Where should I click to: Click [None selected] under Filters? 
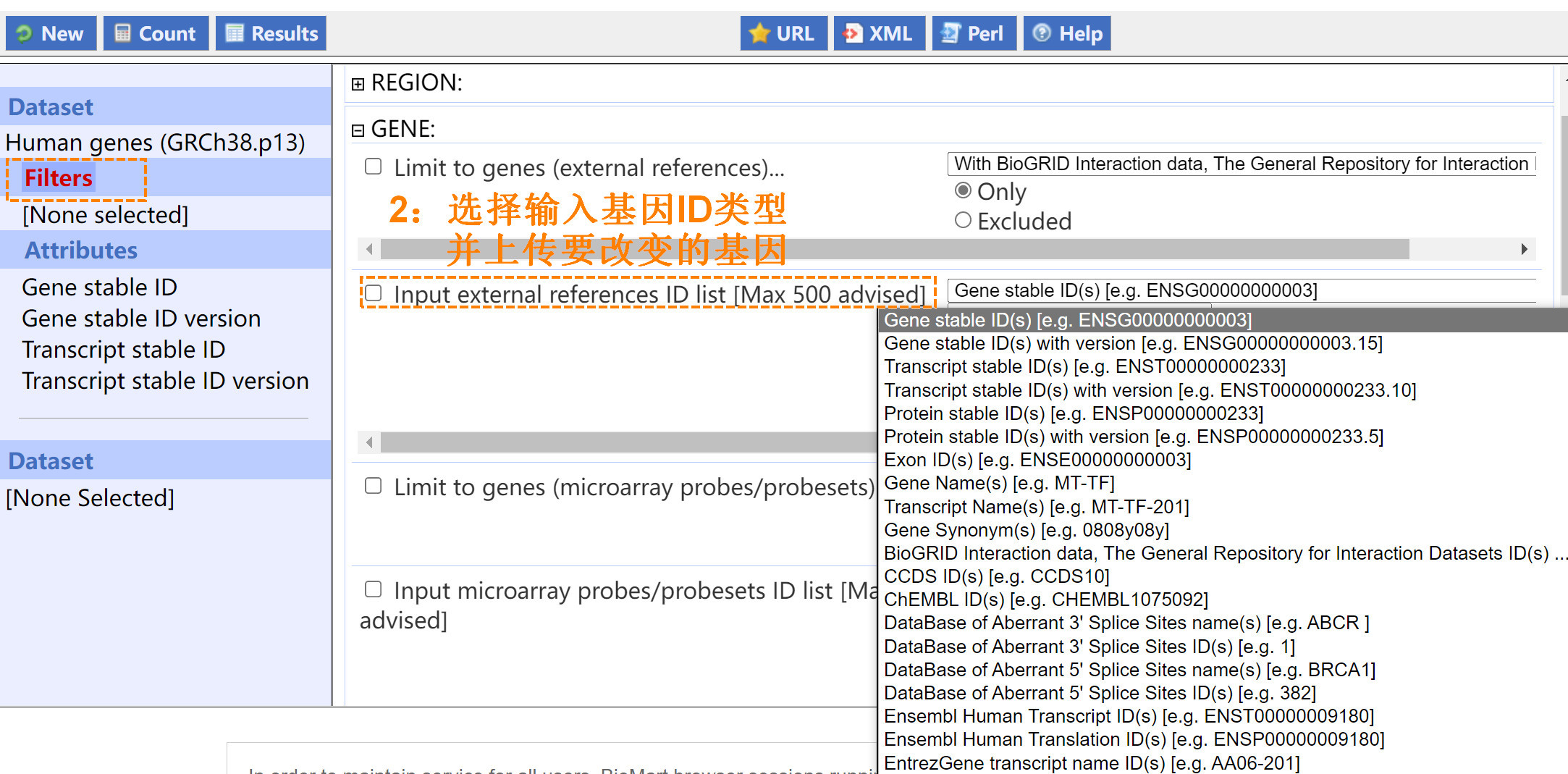tap(106, 215)
